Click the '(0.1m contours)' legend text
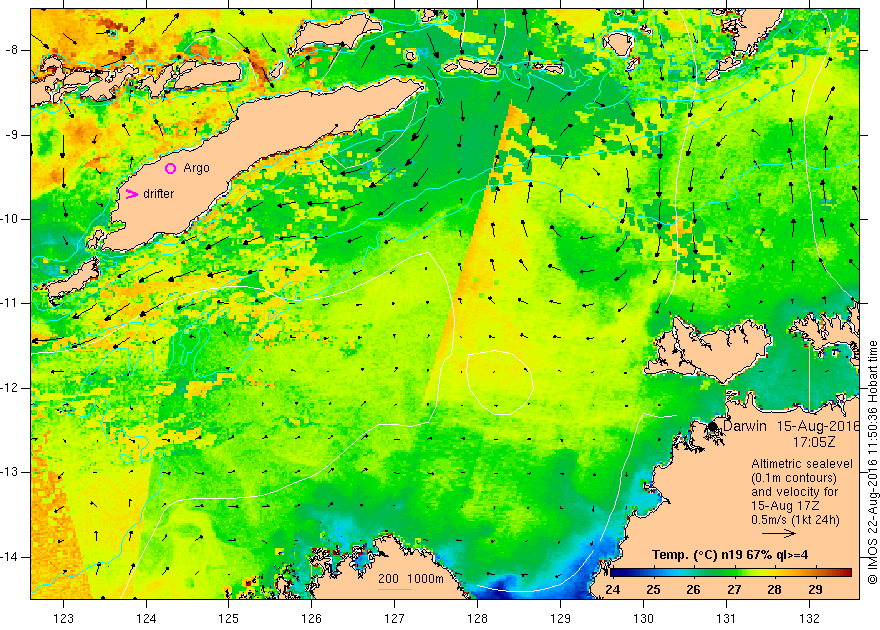This screenshot has height=630, width=880. coord(794,478)
